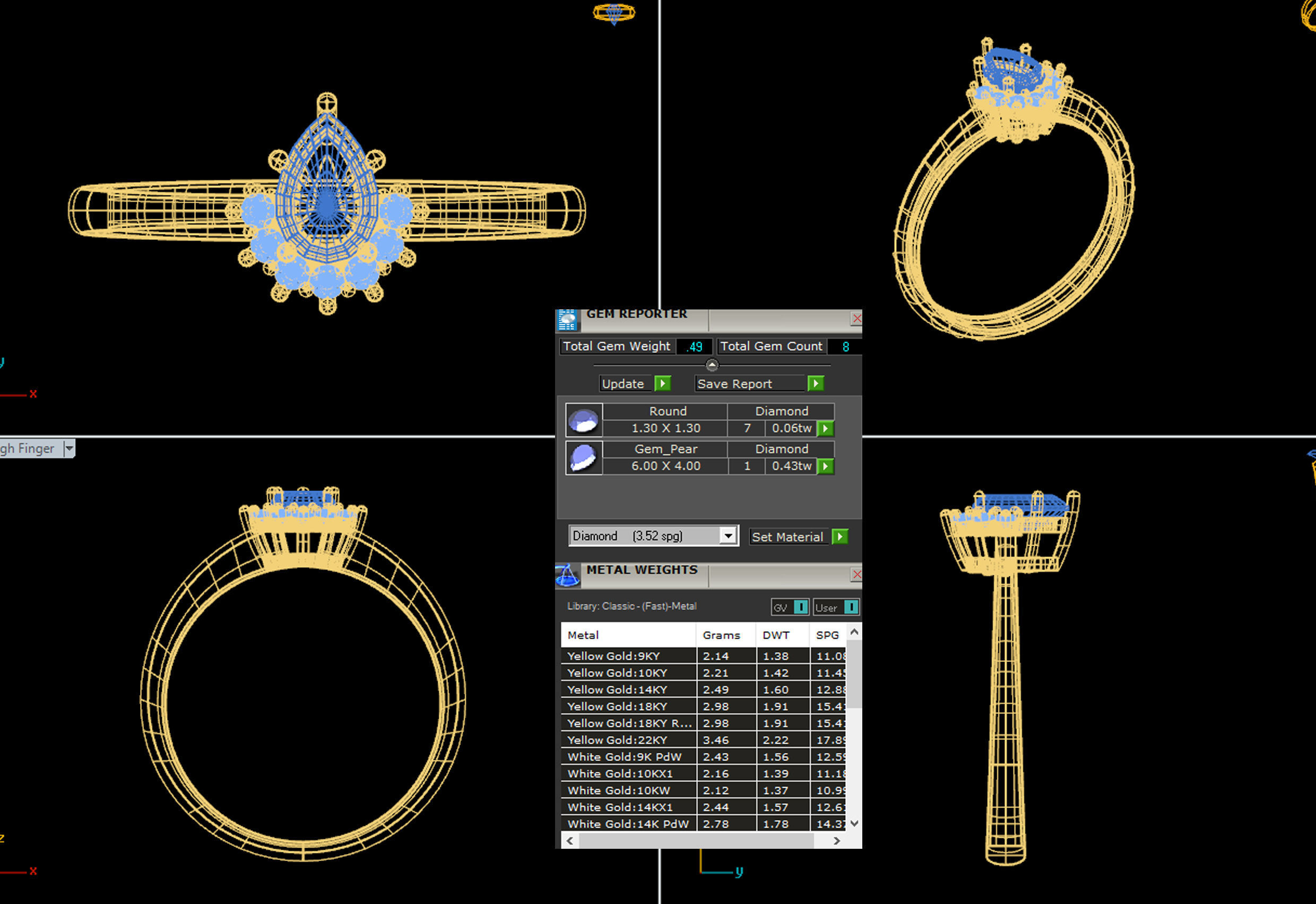Select the Yellow Gold:22KY row
The width and height of the screenshot is (1316, 904).
tap(703, 740)
